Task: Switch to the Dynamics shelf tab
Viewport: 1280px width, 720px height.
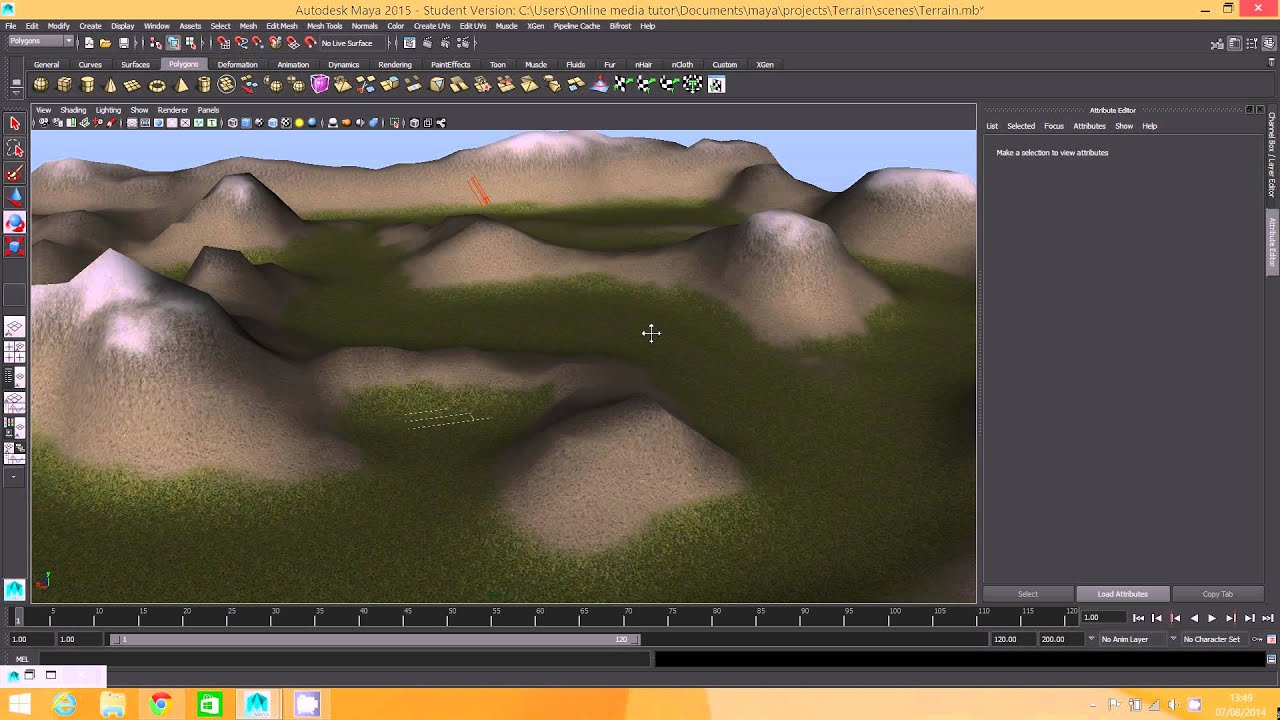Action: coord(343,65)
